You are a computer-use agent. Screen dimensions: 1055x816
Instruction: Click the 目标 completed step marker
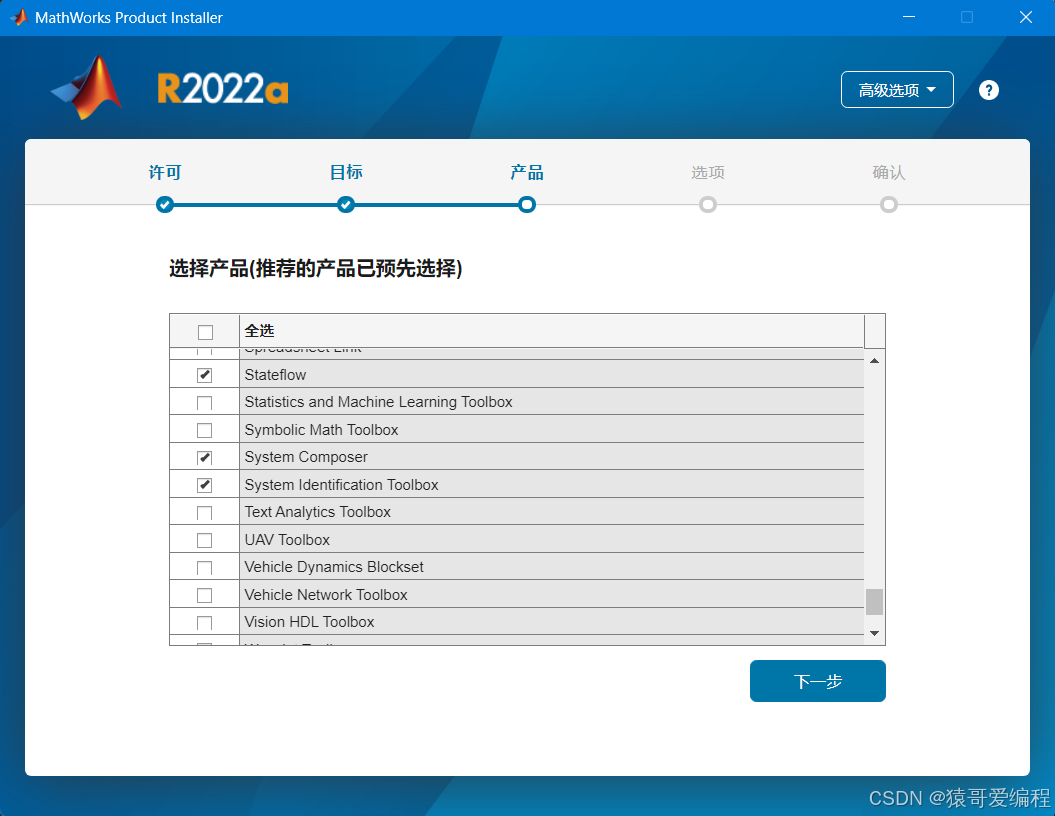(346, 205)
